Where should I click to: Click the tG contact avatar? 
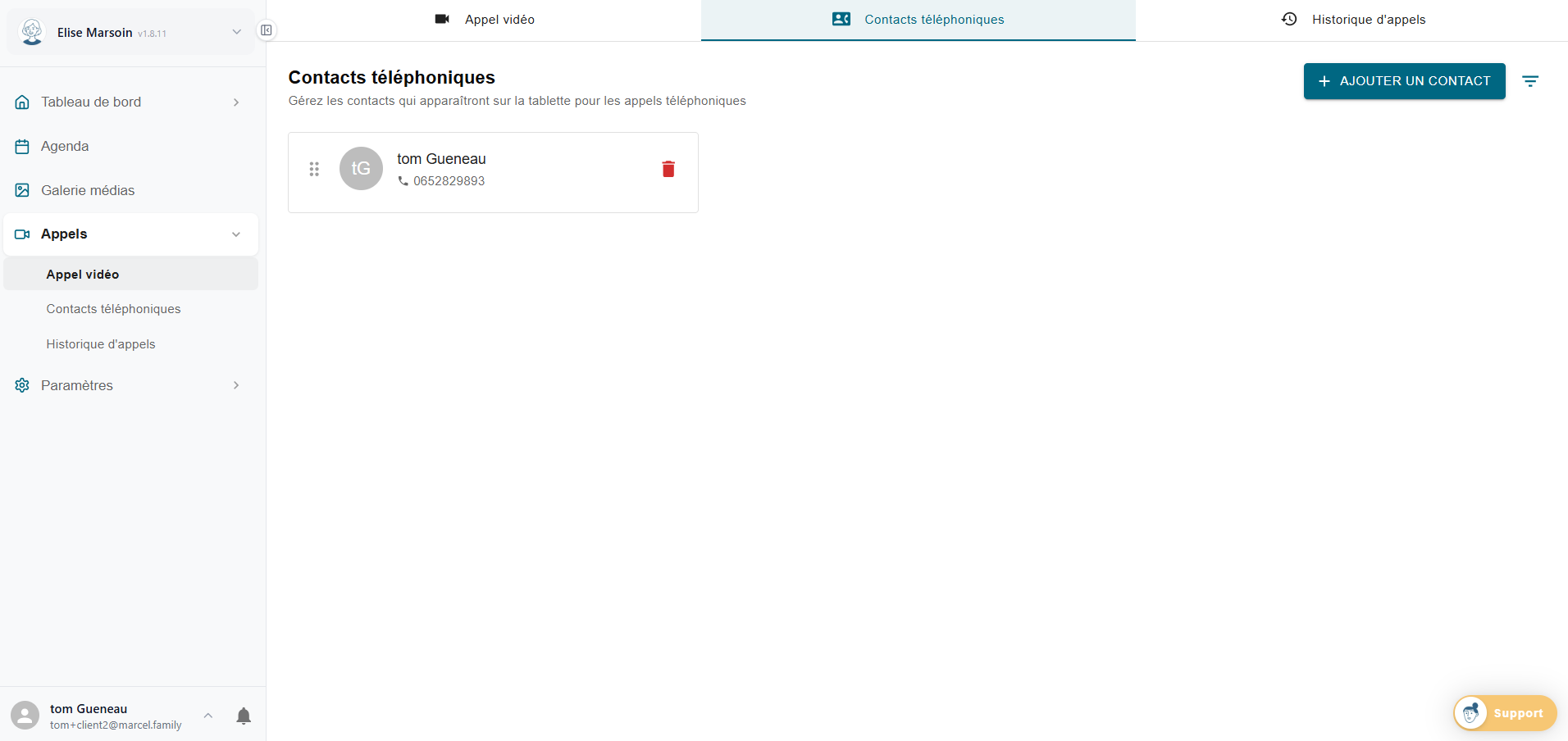click(361, 169)
